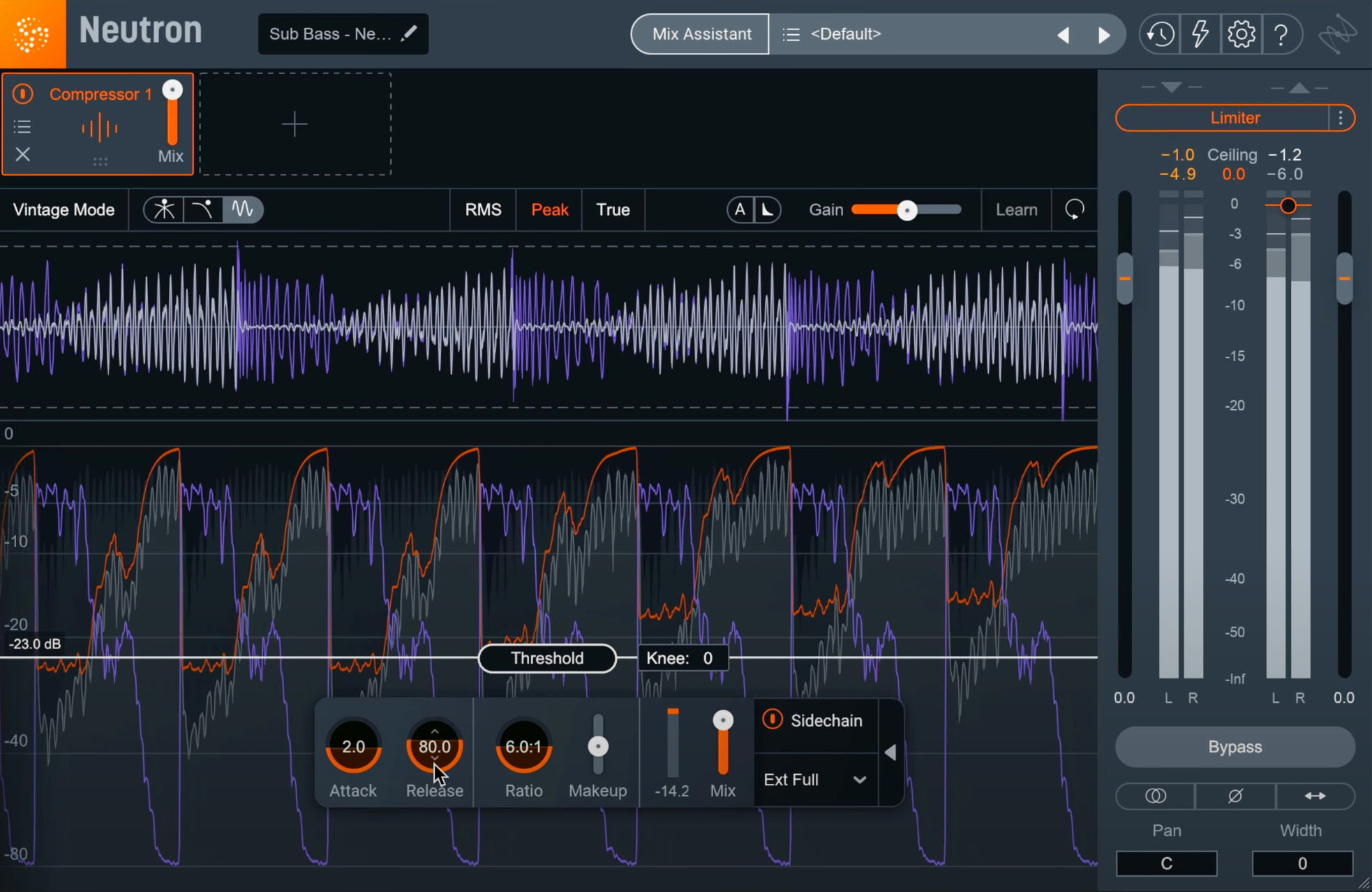Open the gear settings icon
Viewport: 1372px width, 892px height.
[1241, 34]
